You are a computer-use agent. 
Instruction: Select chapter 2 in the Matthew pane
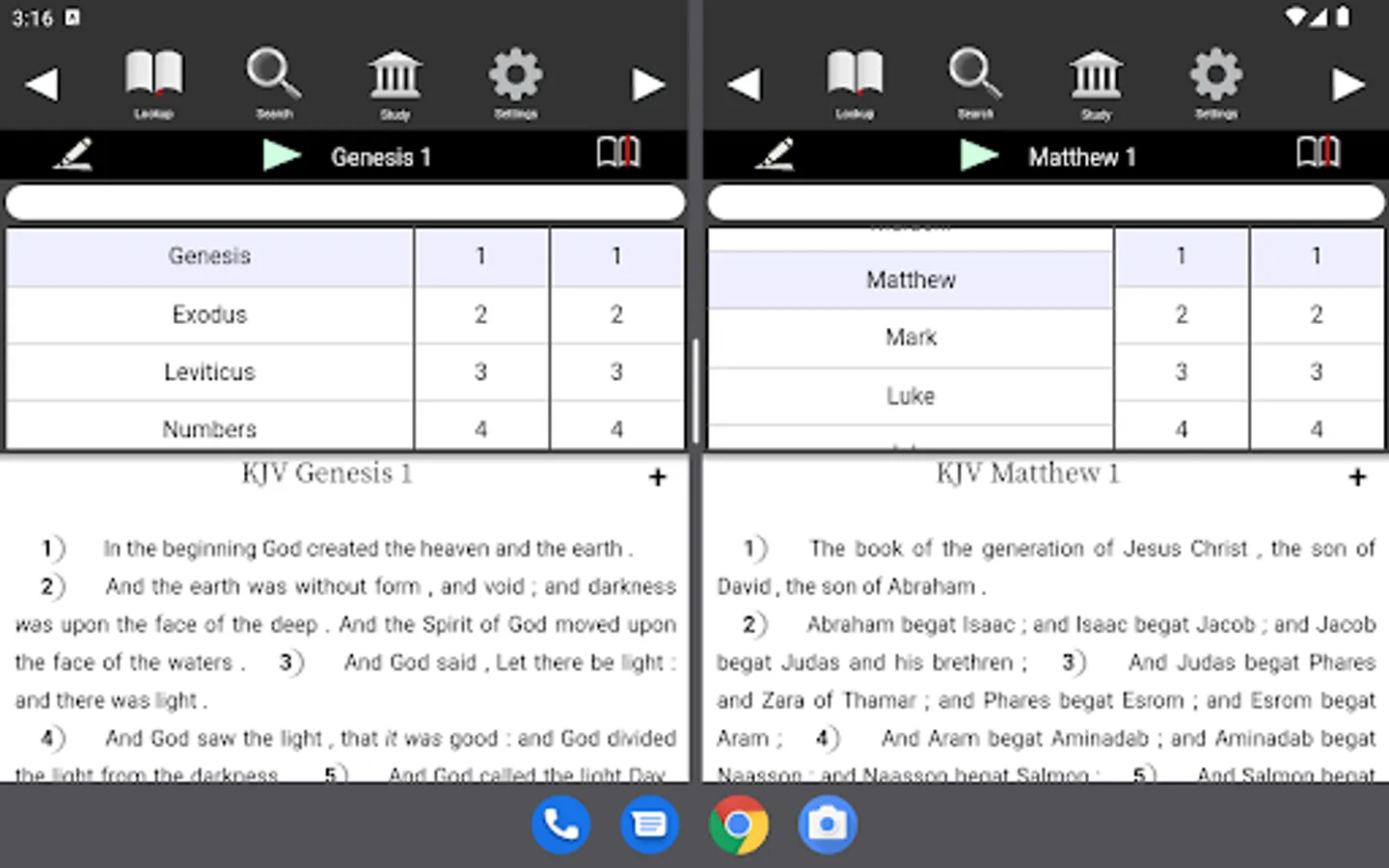point(1182,314)
